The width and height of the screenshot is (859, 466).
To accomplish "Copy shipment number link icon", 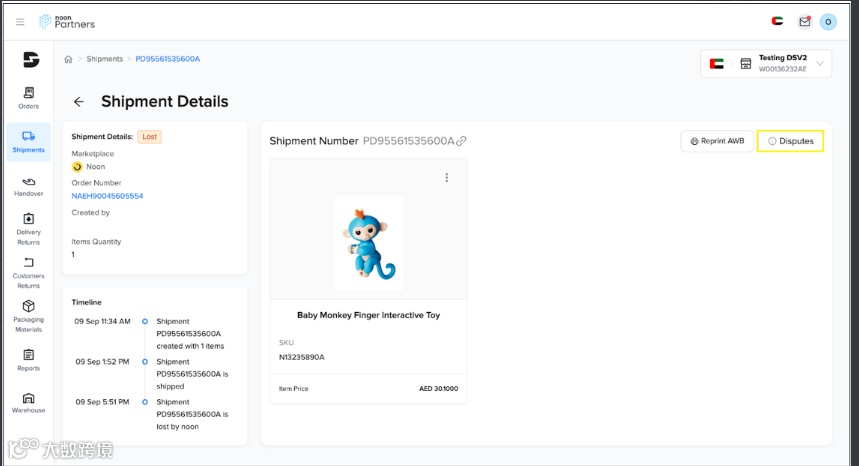I will pyautogui.click(x=461, y=141).
